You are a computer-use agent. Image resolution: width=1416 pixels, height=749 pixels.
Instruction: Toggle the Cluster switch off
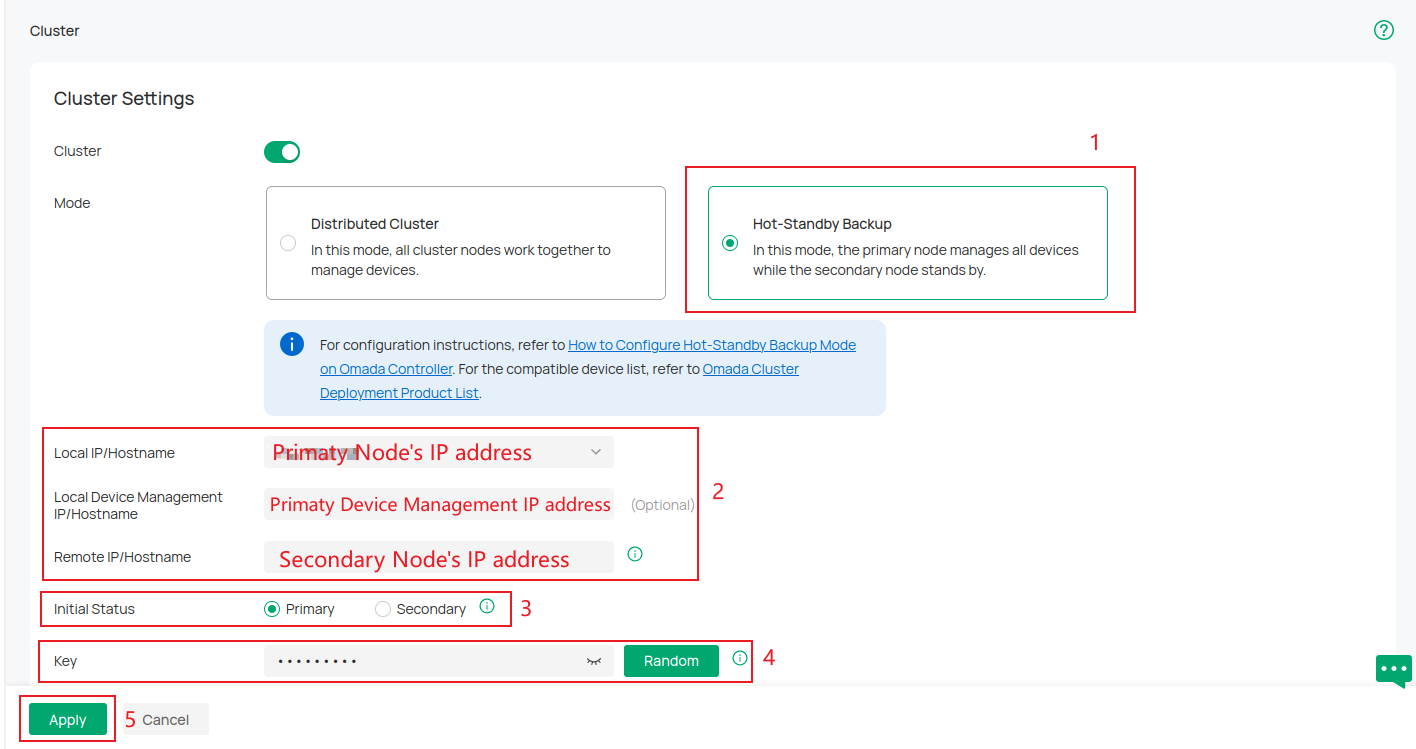(282, 151)
